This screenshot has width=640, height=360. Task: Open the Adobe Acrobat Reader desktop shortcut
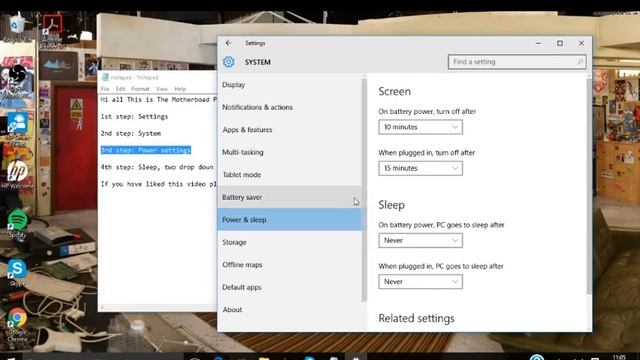[52, 31]
